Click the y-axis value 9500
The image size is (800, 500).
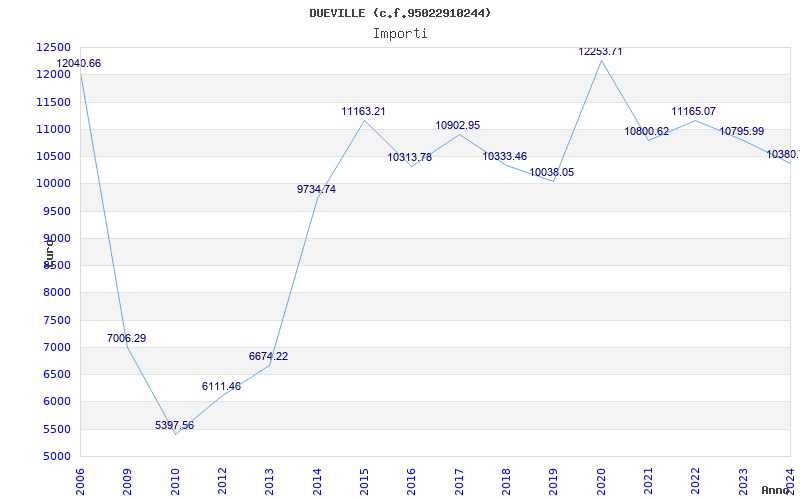[56, 211]
